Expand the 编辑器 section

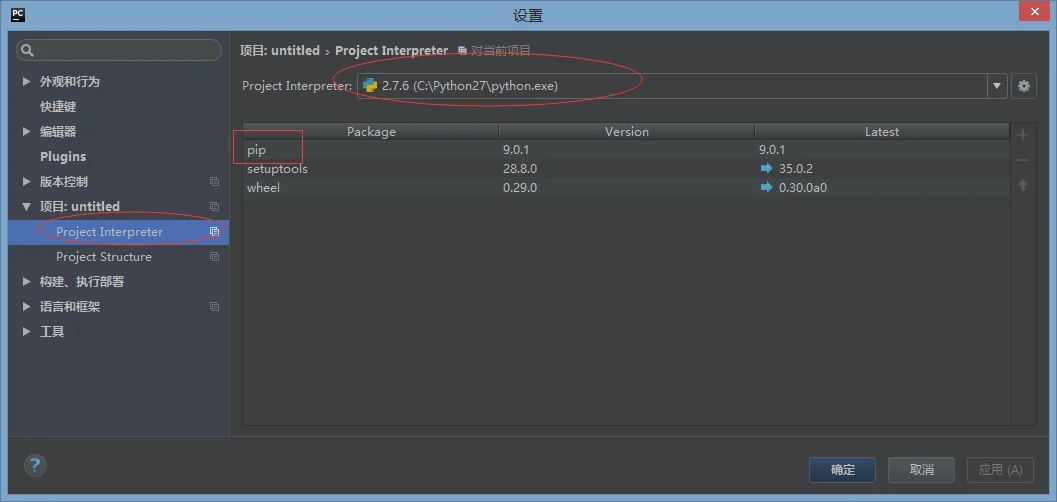click(x=27, y=131)
